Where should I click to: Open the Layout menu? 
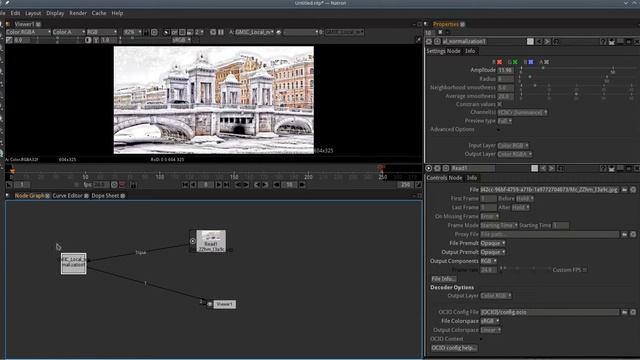click(33, 13)
